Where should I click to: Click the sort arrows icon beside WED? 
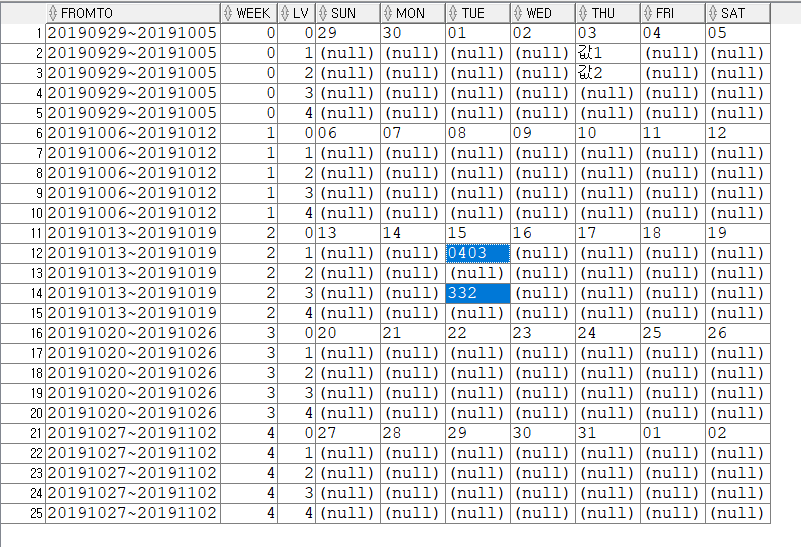(518, 13)
